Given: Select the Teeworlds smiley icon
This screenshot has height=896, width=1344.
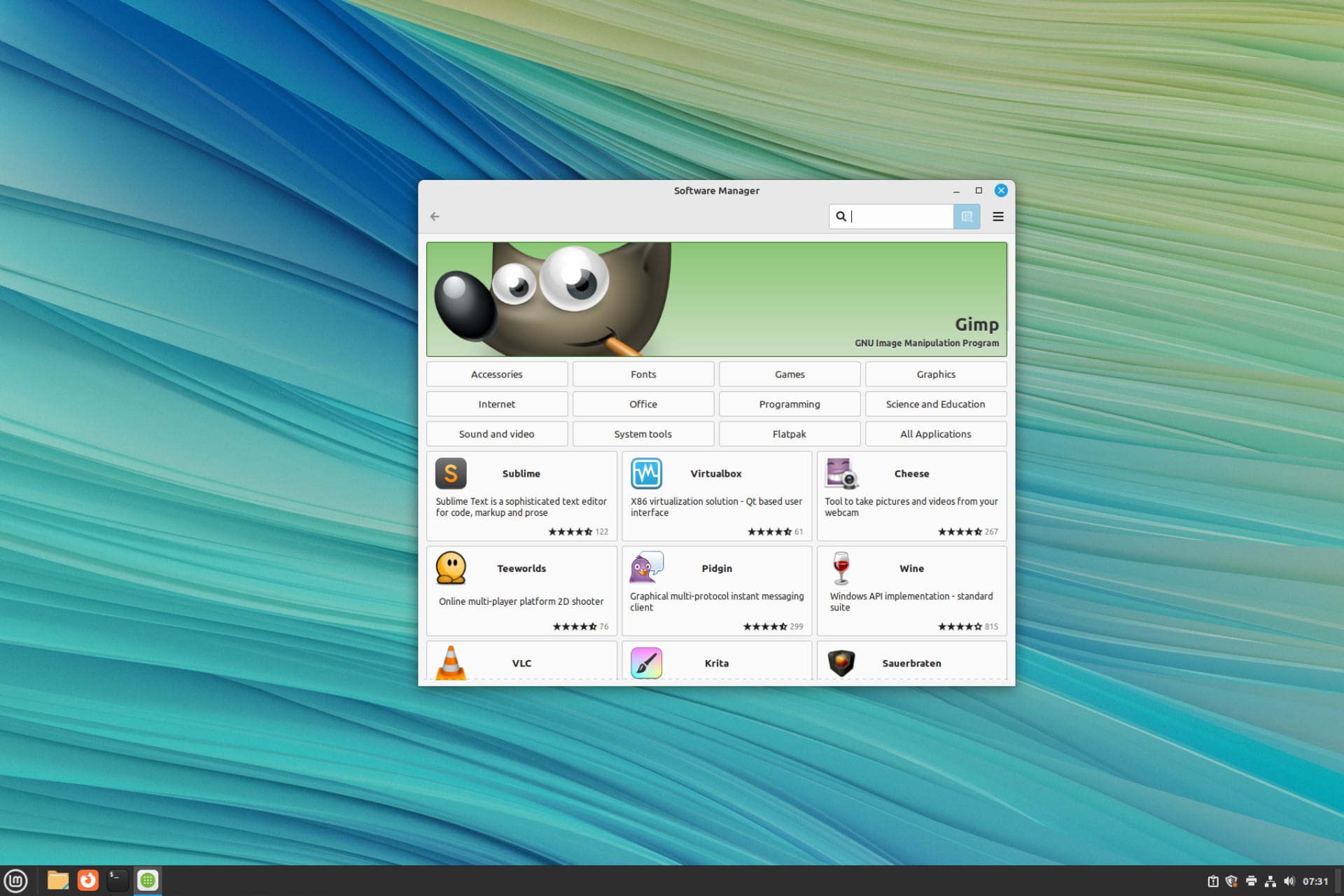Looking at the screenshot, I should pos(451,568).
